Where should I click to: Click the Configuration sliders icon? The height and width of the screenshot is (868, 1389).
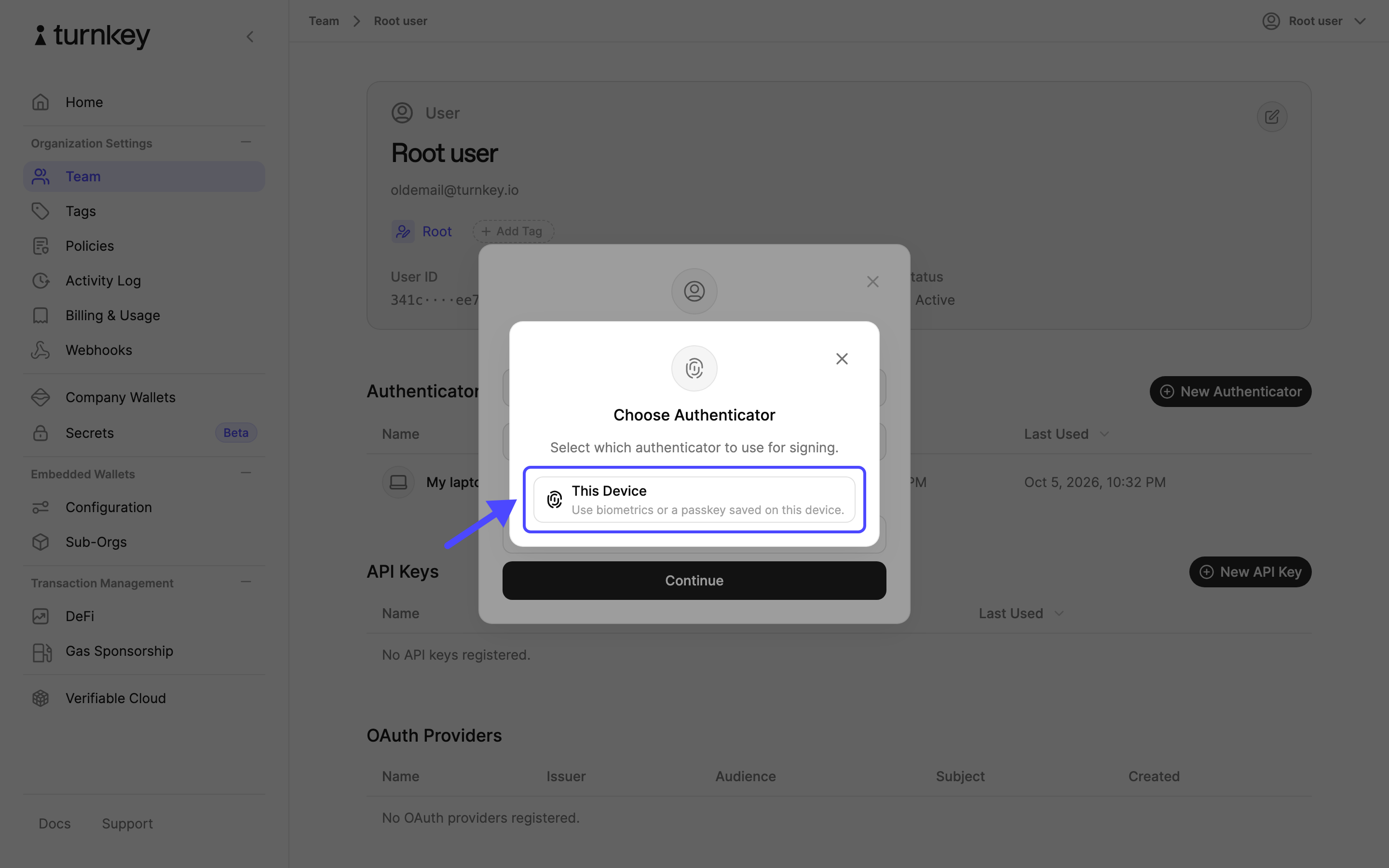[40, 507]
